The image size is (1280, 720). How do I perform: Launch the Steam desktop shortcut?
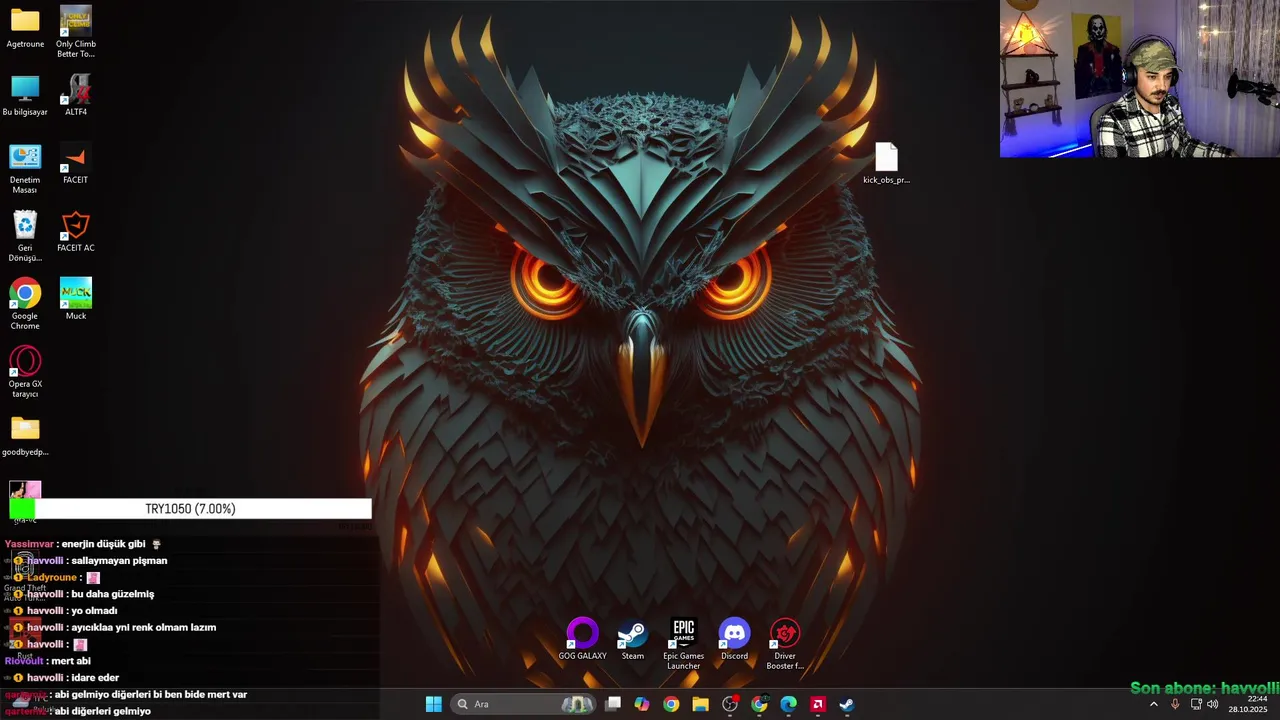pyautogui.click(x=633, y=640)
